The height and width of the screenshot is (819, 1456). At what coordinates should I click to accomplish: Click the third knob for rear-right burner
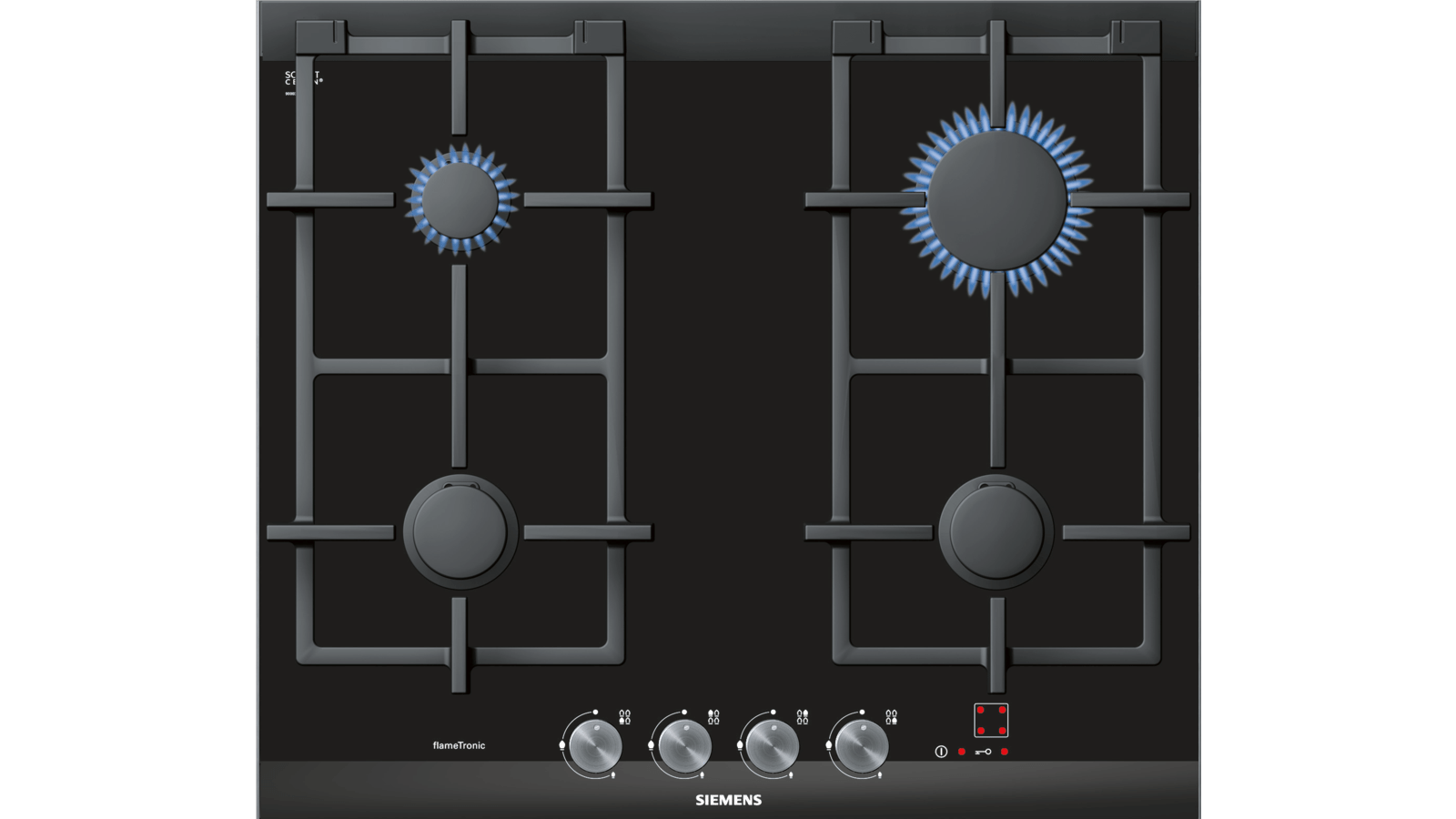point(773,746)
